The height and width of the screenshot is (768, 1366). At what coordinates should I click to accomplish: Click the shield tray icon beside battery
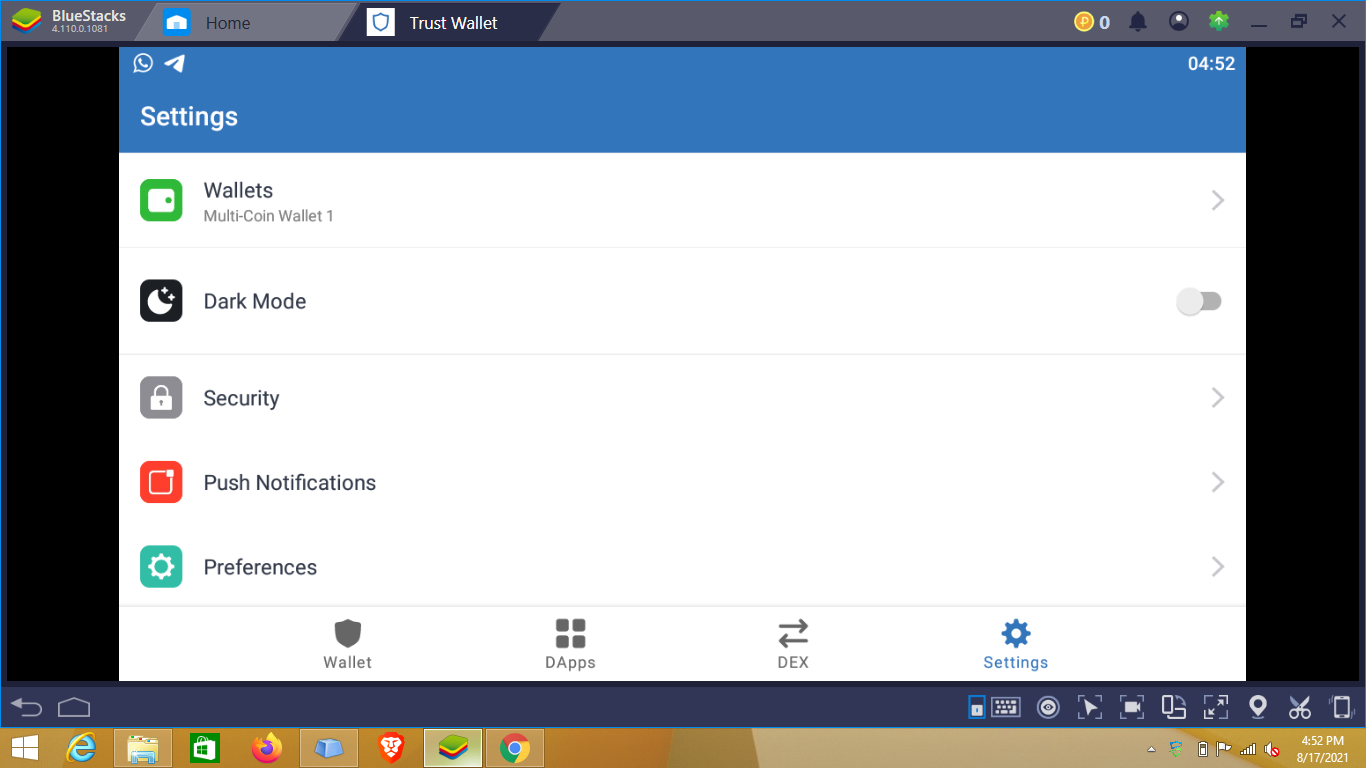tap(1177, 749)
